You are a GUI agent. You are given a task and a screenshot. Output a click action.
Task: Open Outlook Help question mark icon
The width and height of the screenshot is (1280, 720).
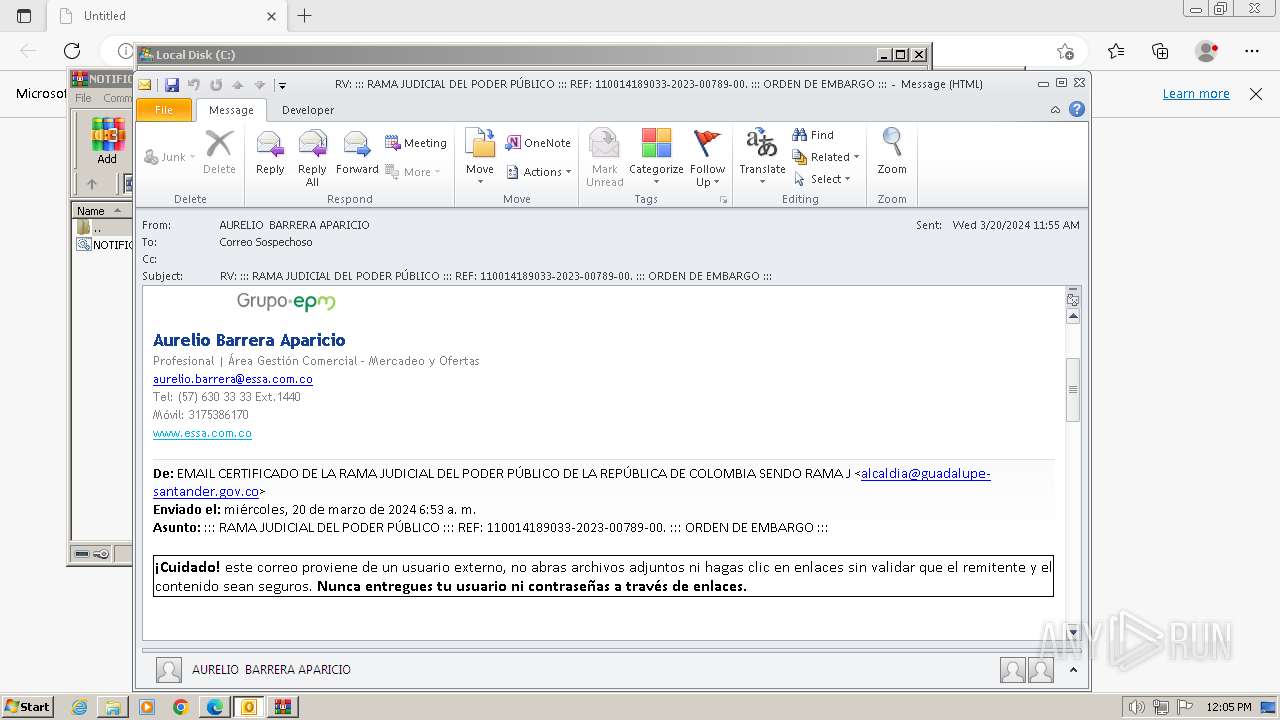tap(1077, 110)
